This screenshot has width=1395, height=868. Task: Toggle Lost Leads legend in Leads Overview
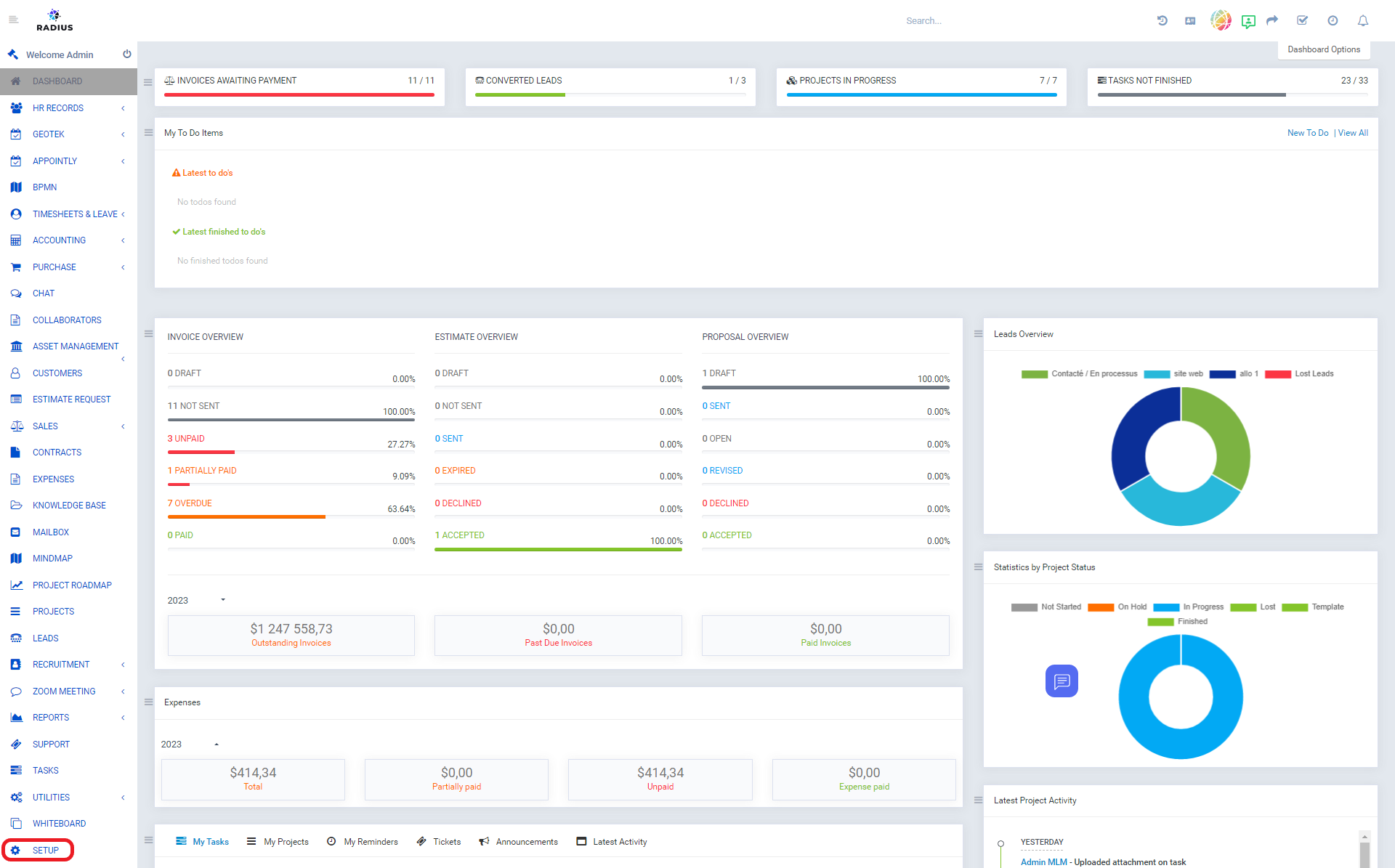click(x=1299, y=373)
